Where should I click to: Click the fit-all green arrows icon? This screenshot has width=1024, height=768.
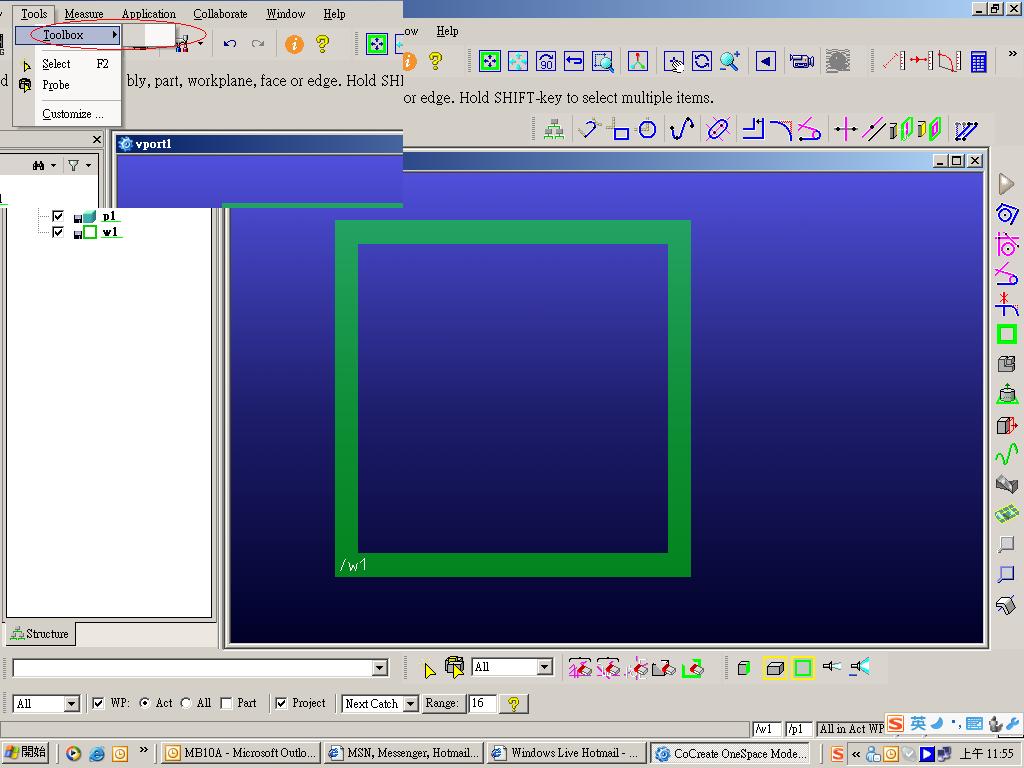coord(490,61)
